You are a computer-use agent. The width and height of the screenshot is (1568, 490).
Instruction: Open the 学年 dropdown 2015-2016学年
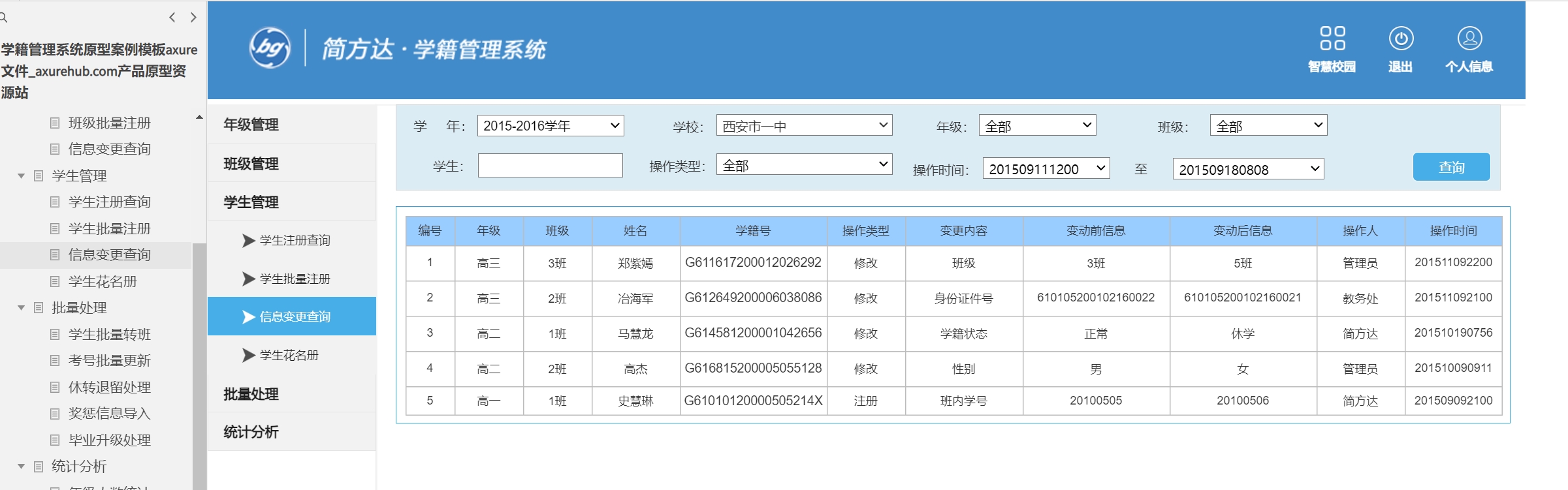[551, 125]
